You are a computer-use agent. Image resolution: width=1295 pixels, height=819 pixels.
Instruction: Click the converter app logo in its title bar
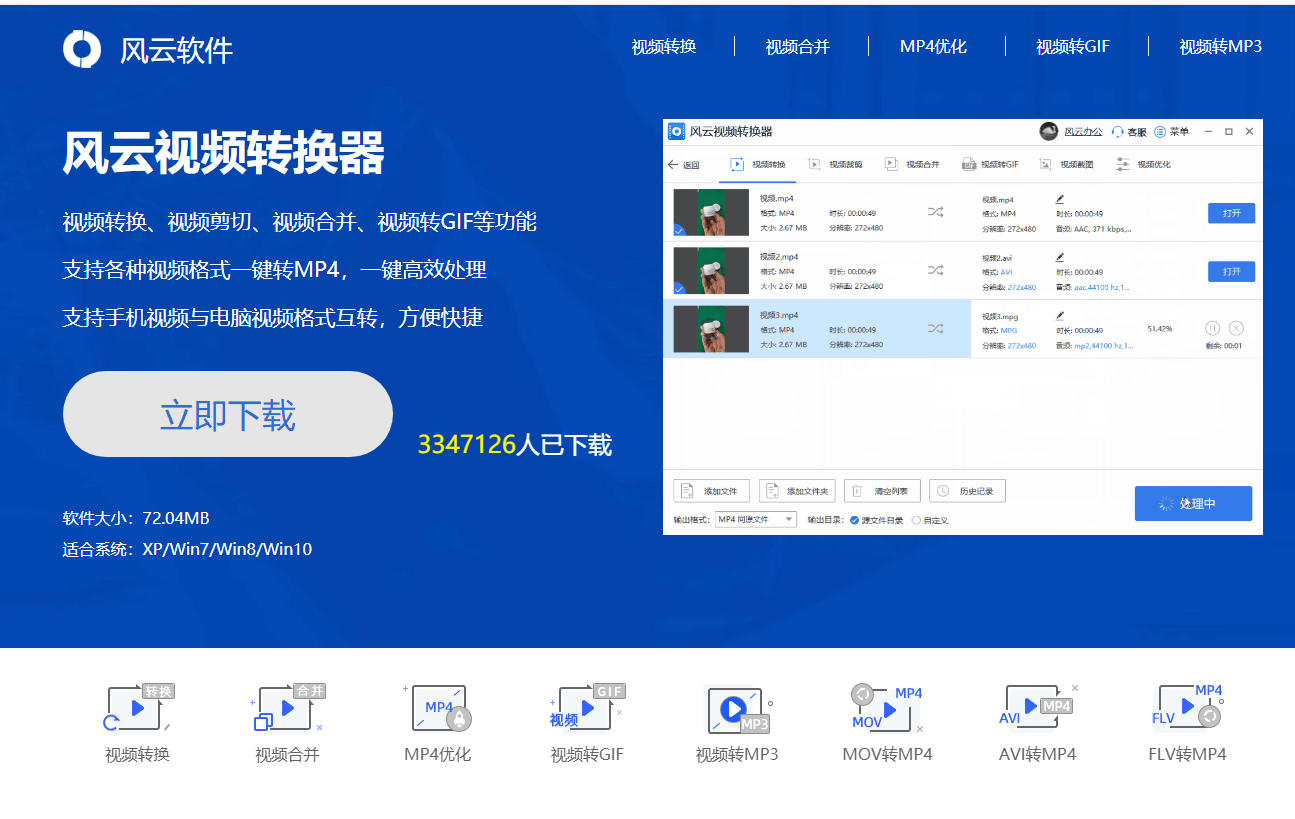pyautogui.click(x=676, y=131)
